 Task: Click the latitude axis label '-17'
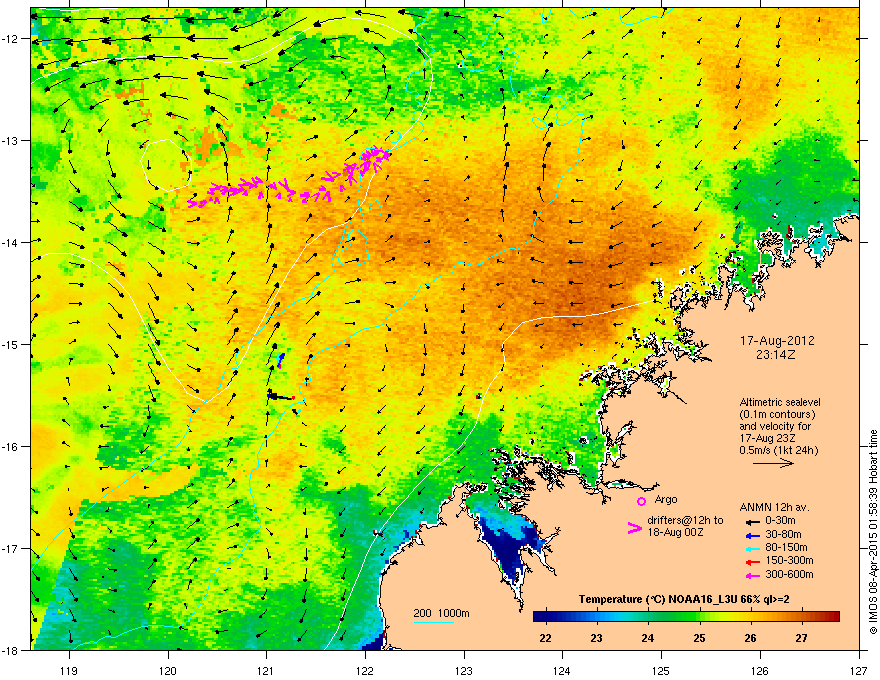10,548
